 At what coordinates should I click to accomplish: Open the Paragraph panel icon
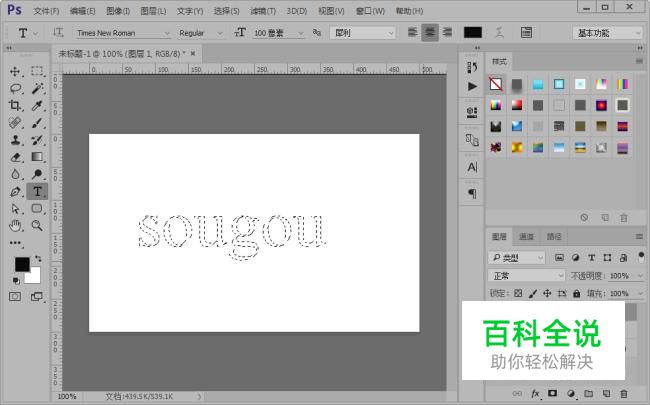coord(472,194)
